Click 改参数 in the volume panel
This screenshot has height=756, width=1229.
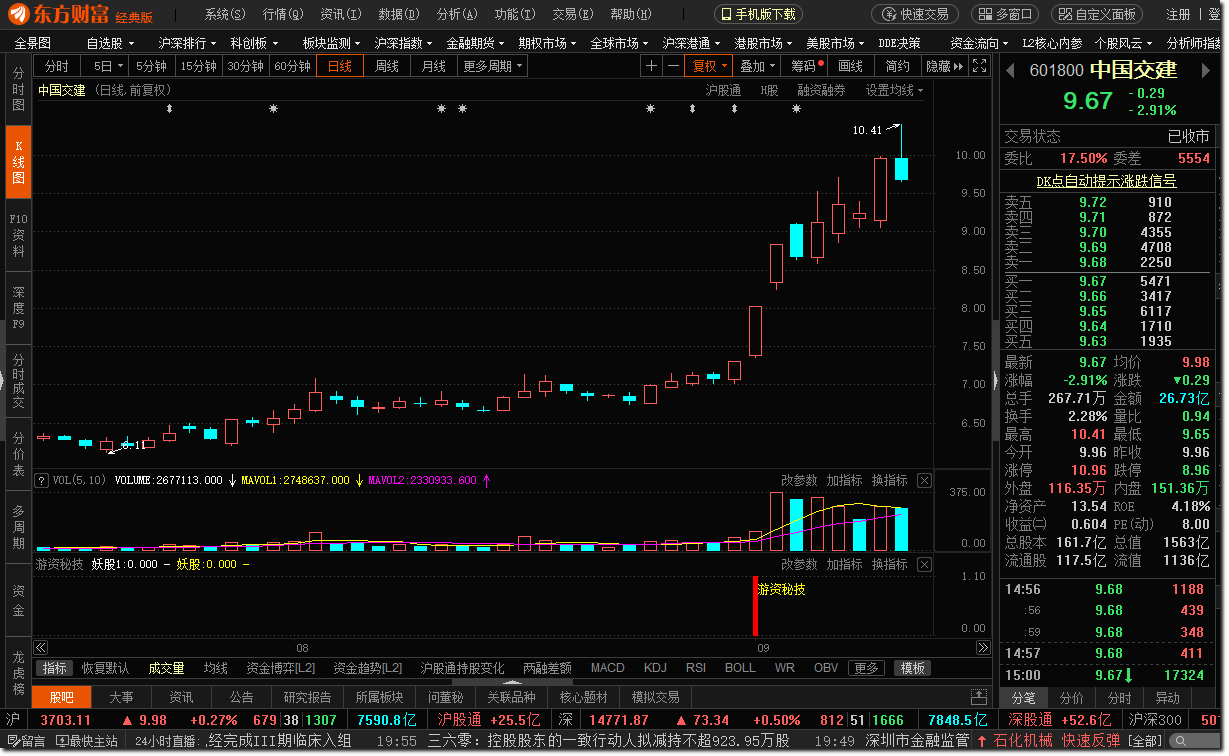(799, 481)
